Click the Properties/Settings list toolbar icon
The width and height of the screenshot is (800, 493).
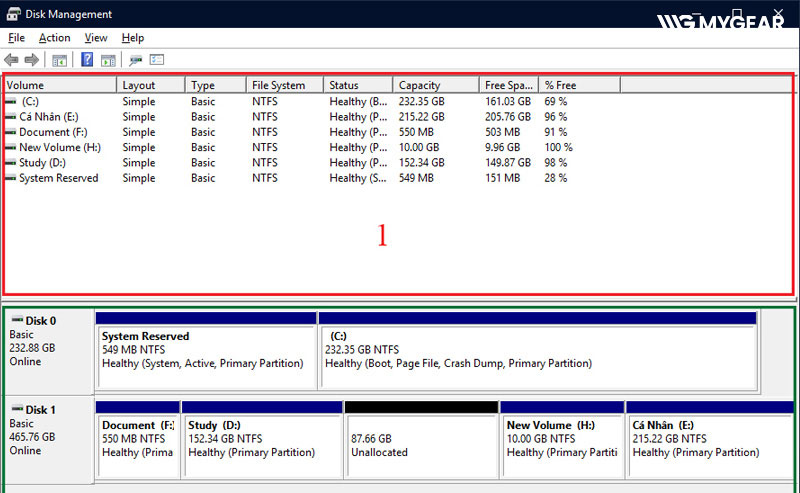[157, 60]
